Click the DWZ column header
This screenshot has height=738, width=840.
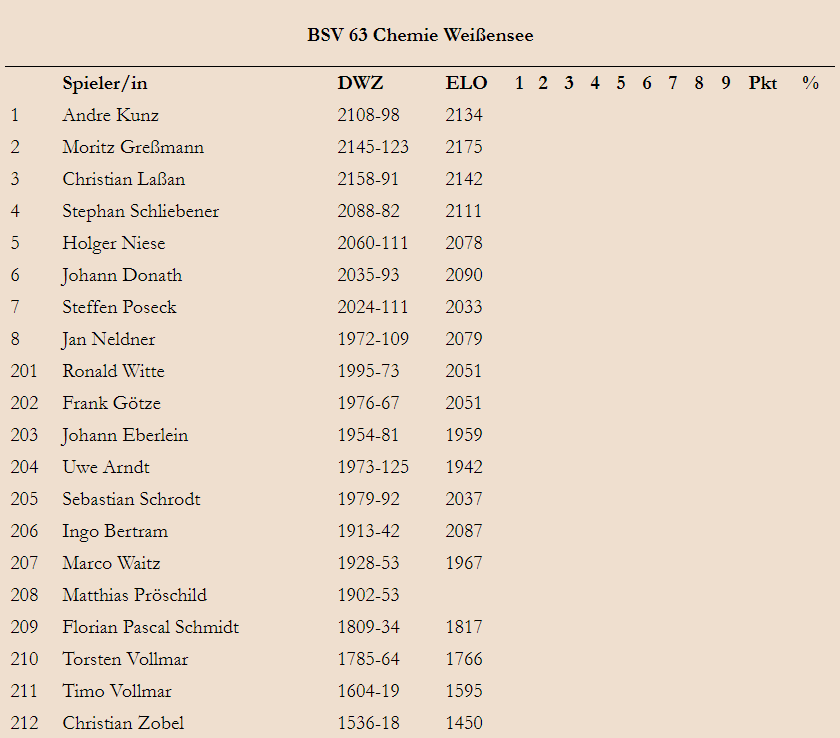click(360, 83)
